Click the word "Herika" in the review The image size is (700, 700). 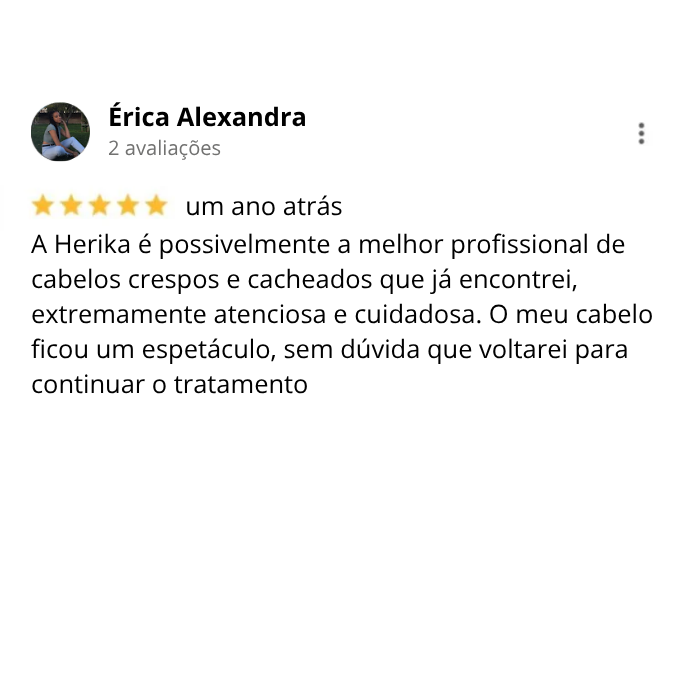[x=92, y=245]
